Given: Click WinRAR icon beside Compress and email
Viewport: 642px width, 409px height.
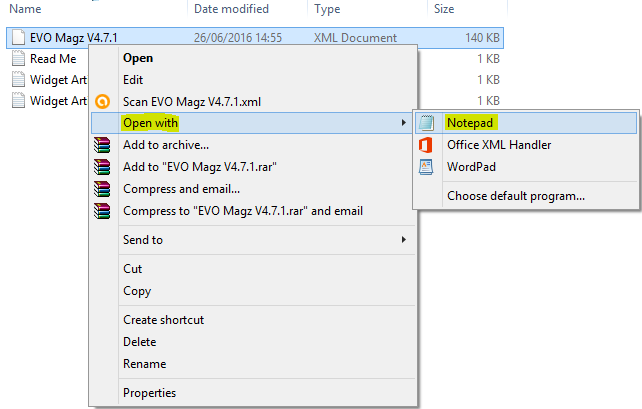Looking at the screenshot, I should click(102, 189).
